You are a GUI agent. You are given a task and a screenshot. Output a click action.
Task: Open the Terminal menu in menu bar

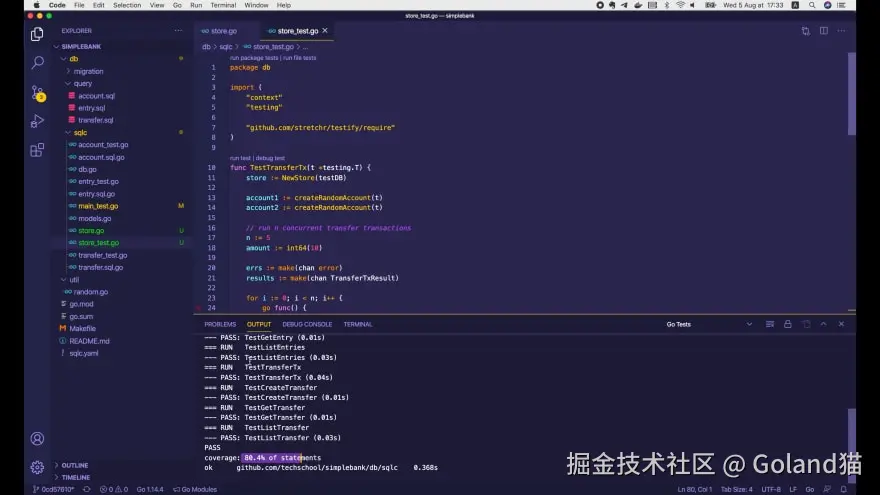point(223,5)
